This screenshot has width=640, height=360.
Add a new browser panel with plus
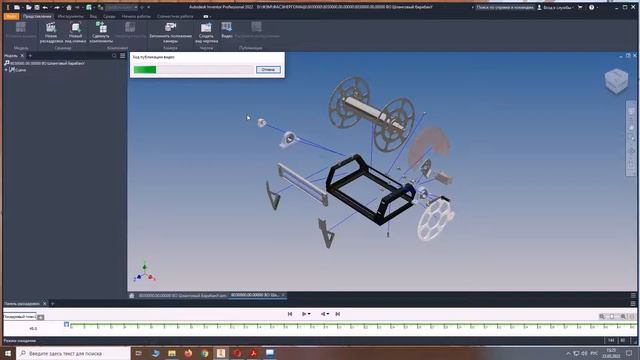pyautogui.click(x=30, y=56)
